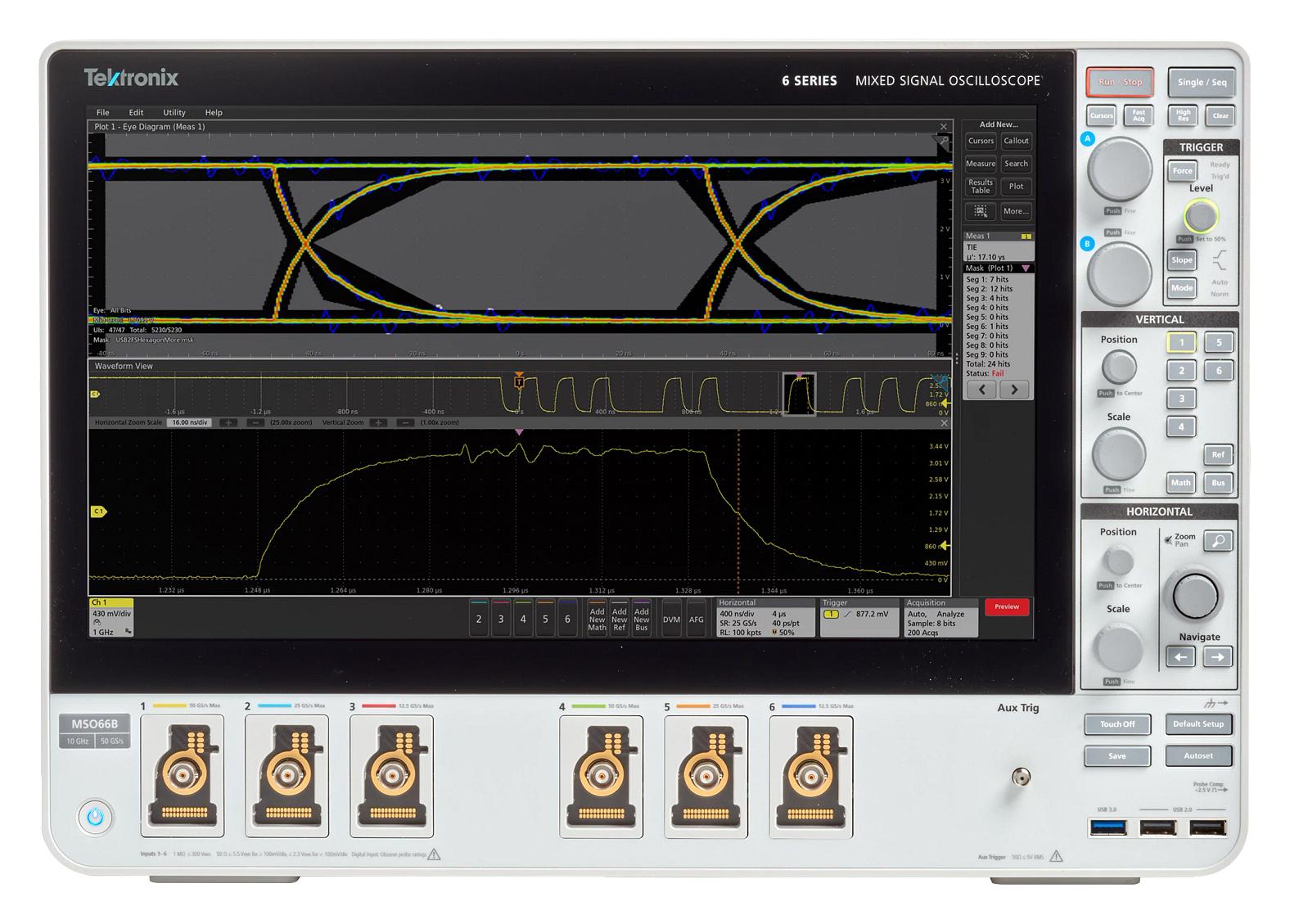Click the vertical Bus button
The width and height of the screenshot is (1290, 924).
click(x=1219, y=483)
